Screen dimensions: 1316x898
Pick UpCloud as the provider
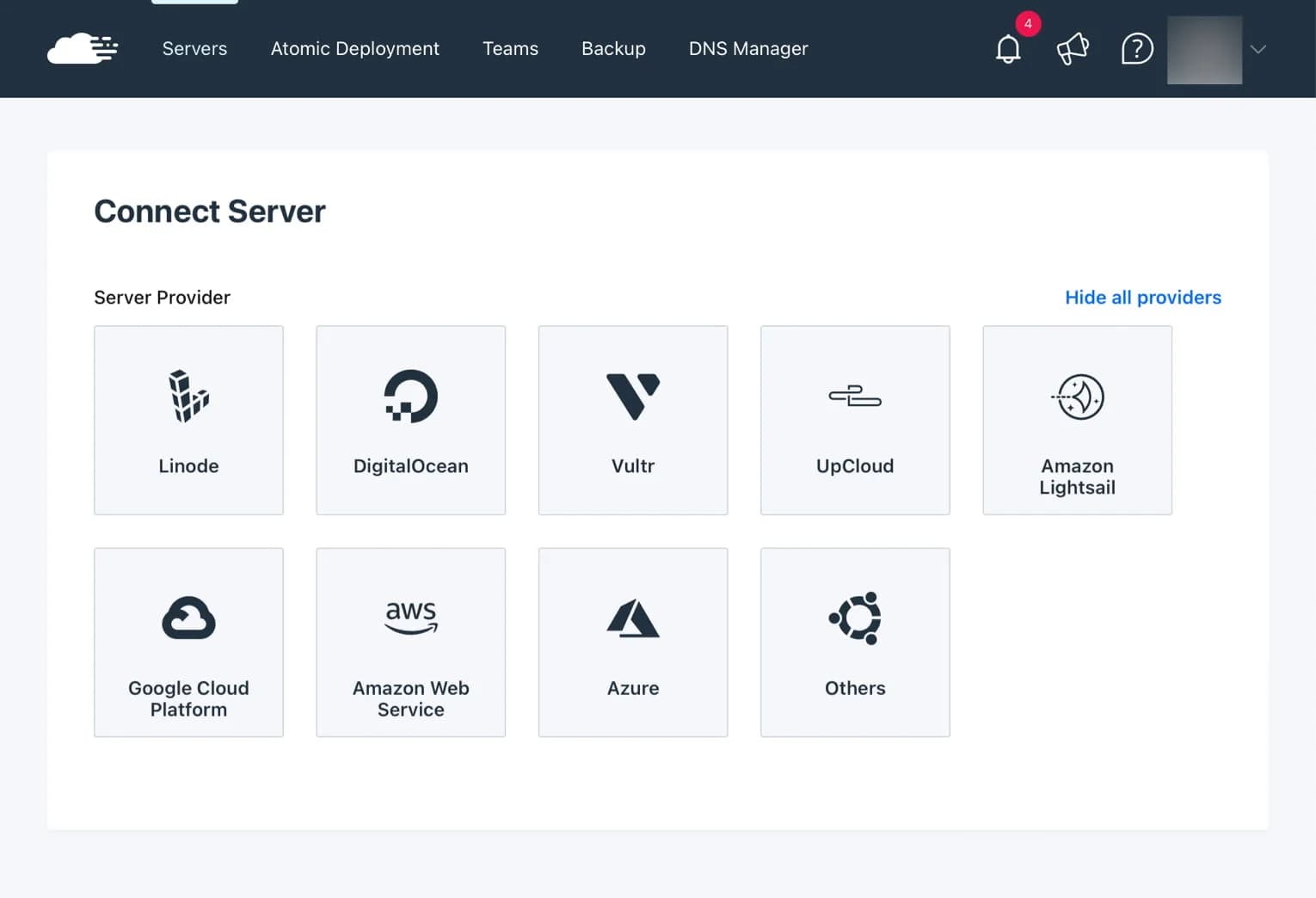854,421
